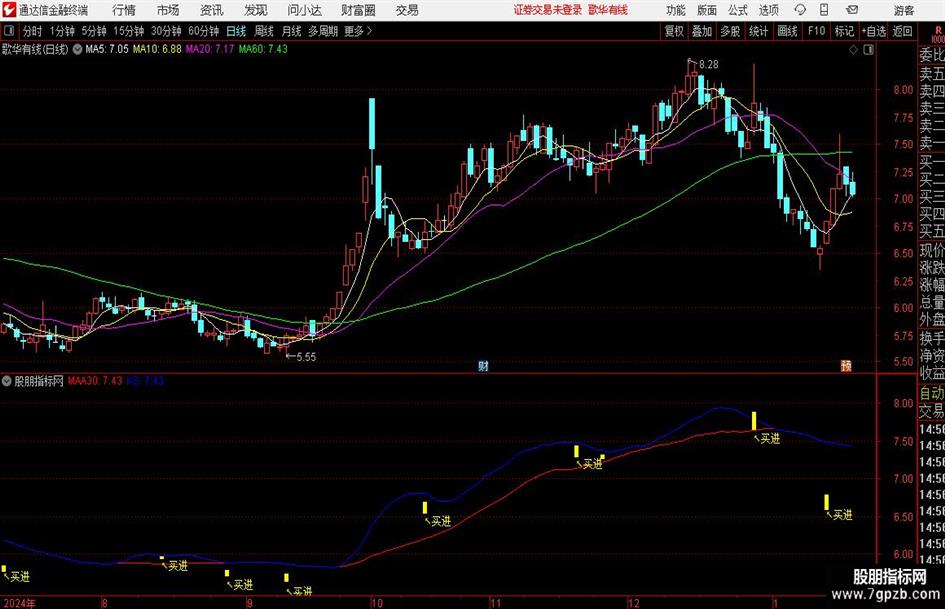The image size is (945, 609).
Task: Open the F10 company info button
Action: click(817, 31)
